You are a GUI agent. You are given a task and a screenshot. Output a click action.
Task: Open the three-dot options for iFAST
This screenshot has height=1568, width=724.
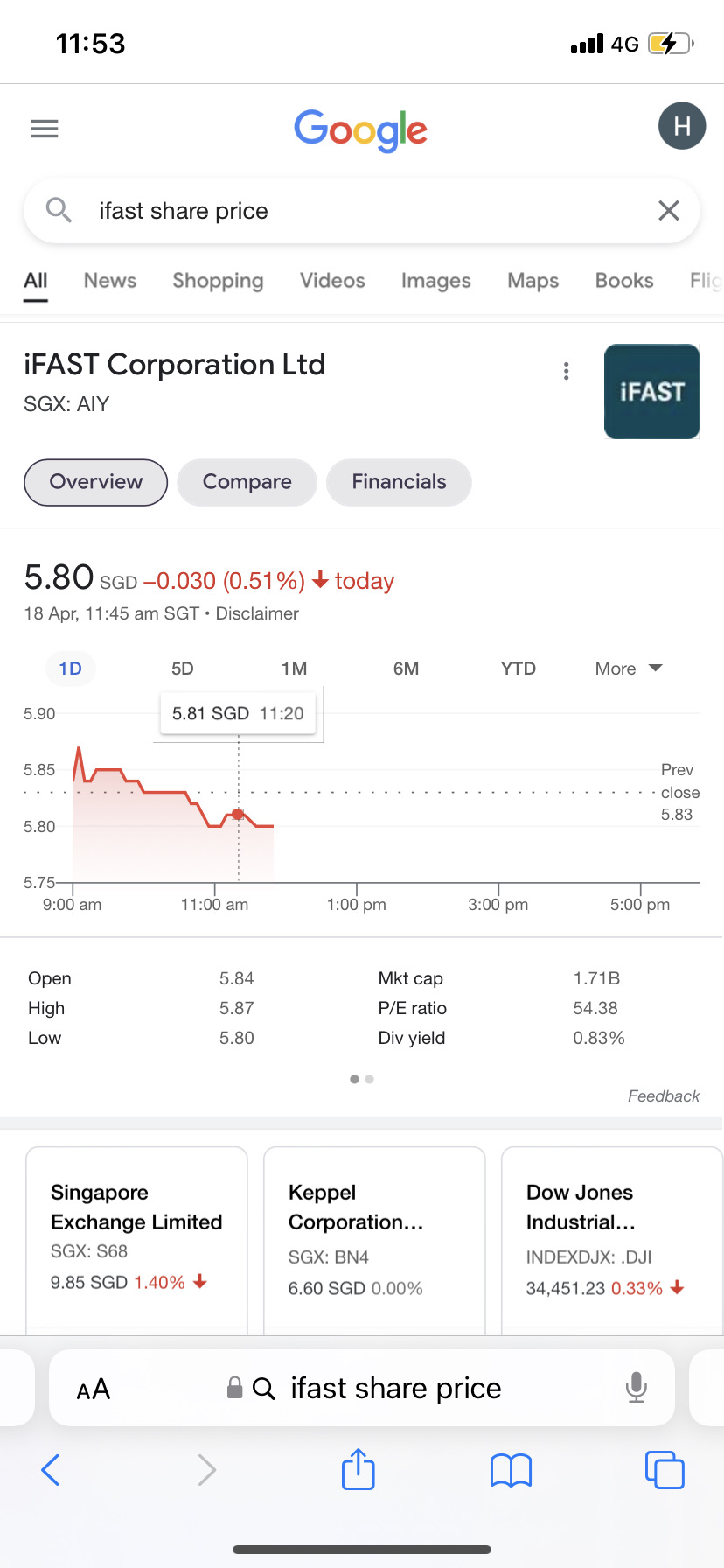coord(567,371)
